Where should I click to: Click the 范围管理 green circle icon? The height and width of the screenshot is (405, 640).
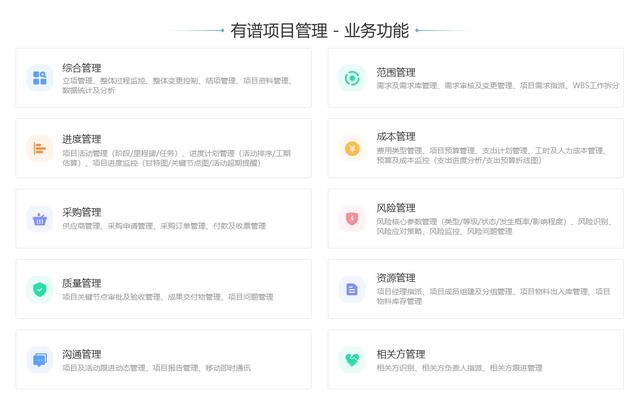pyautogui.click(x=352, y=78)
